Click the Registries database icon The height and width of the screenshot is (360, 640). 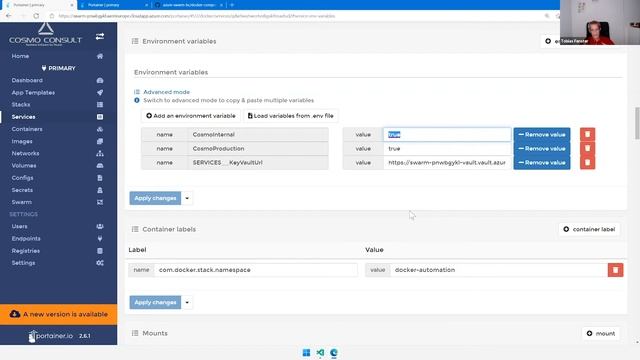coord(100,251)
